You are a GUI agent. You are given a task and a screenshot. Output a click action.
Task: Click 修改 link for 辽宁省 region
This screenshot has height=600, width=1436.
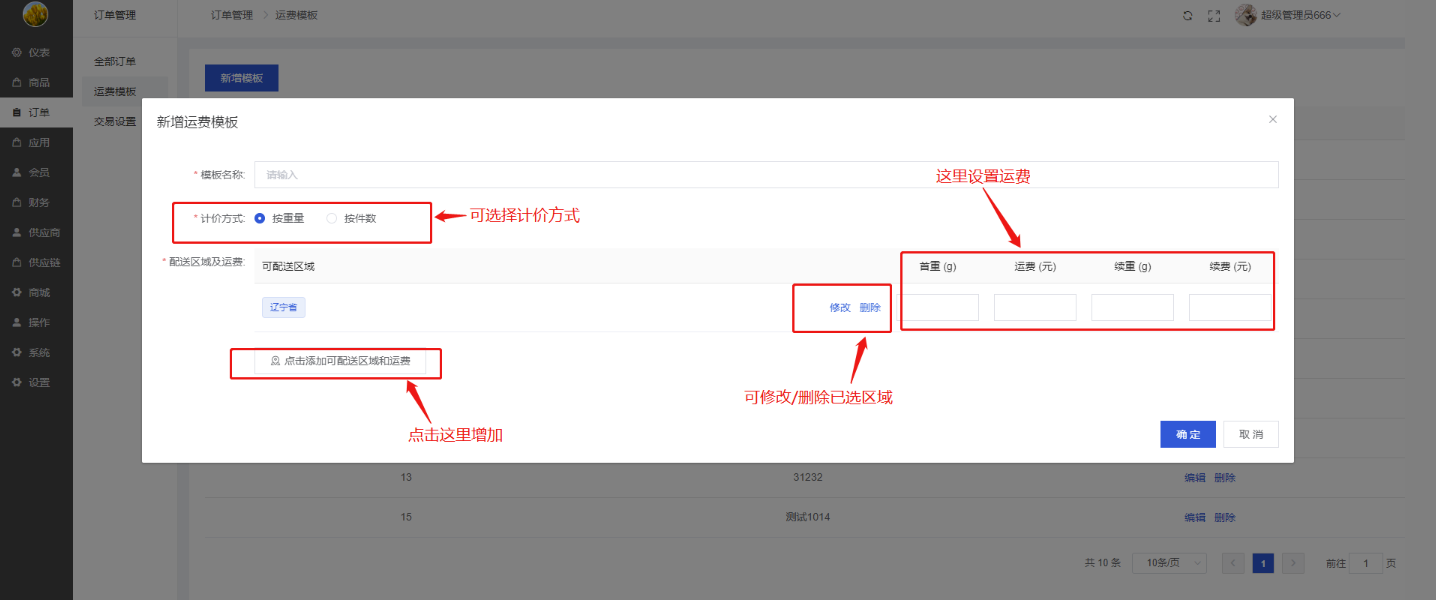[839, 307]
